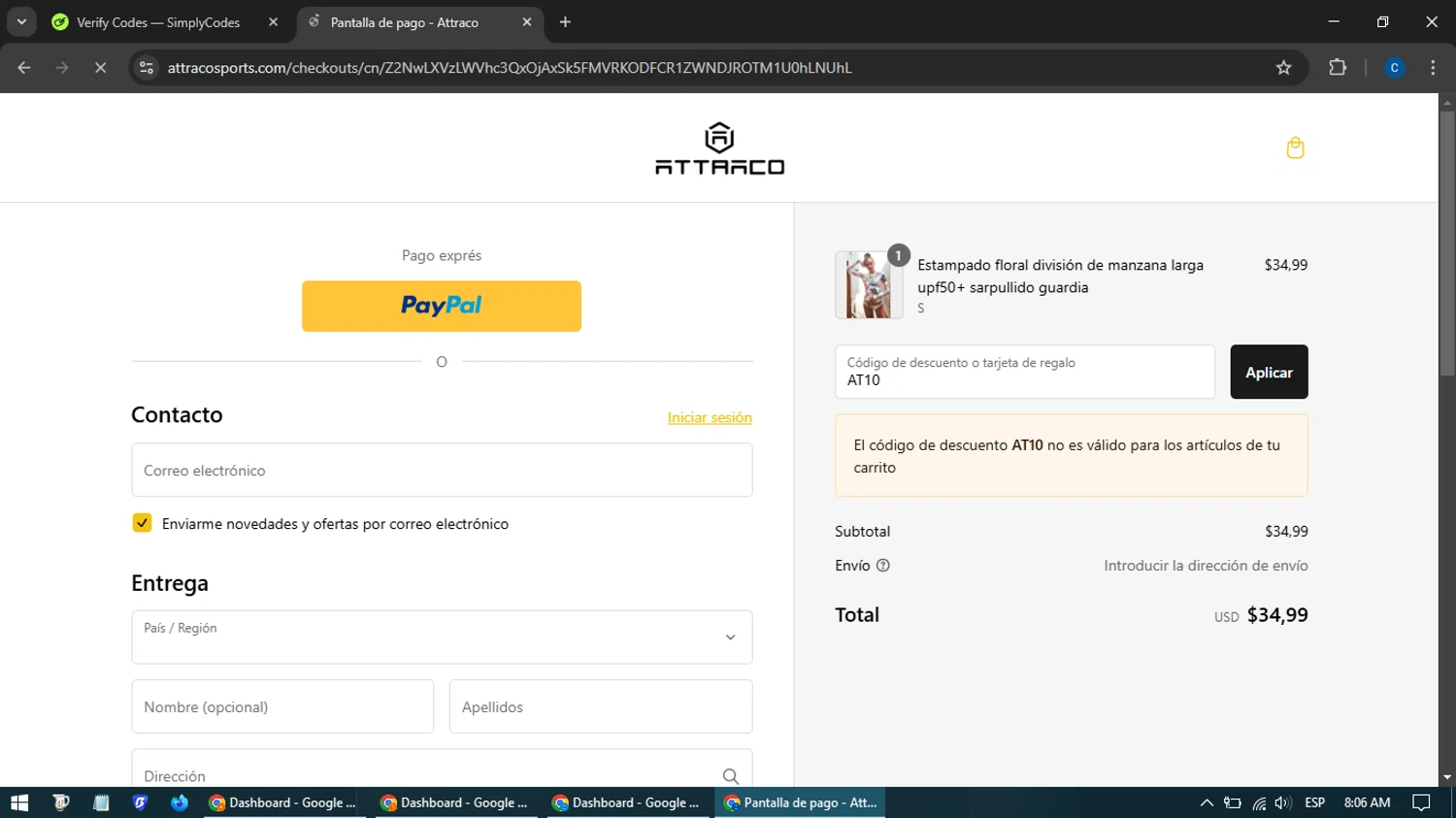
Task: Click the battery power tray icon
Action: (1233, 802)
